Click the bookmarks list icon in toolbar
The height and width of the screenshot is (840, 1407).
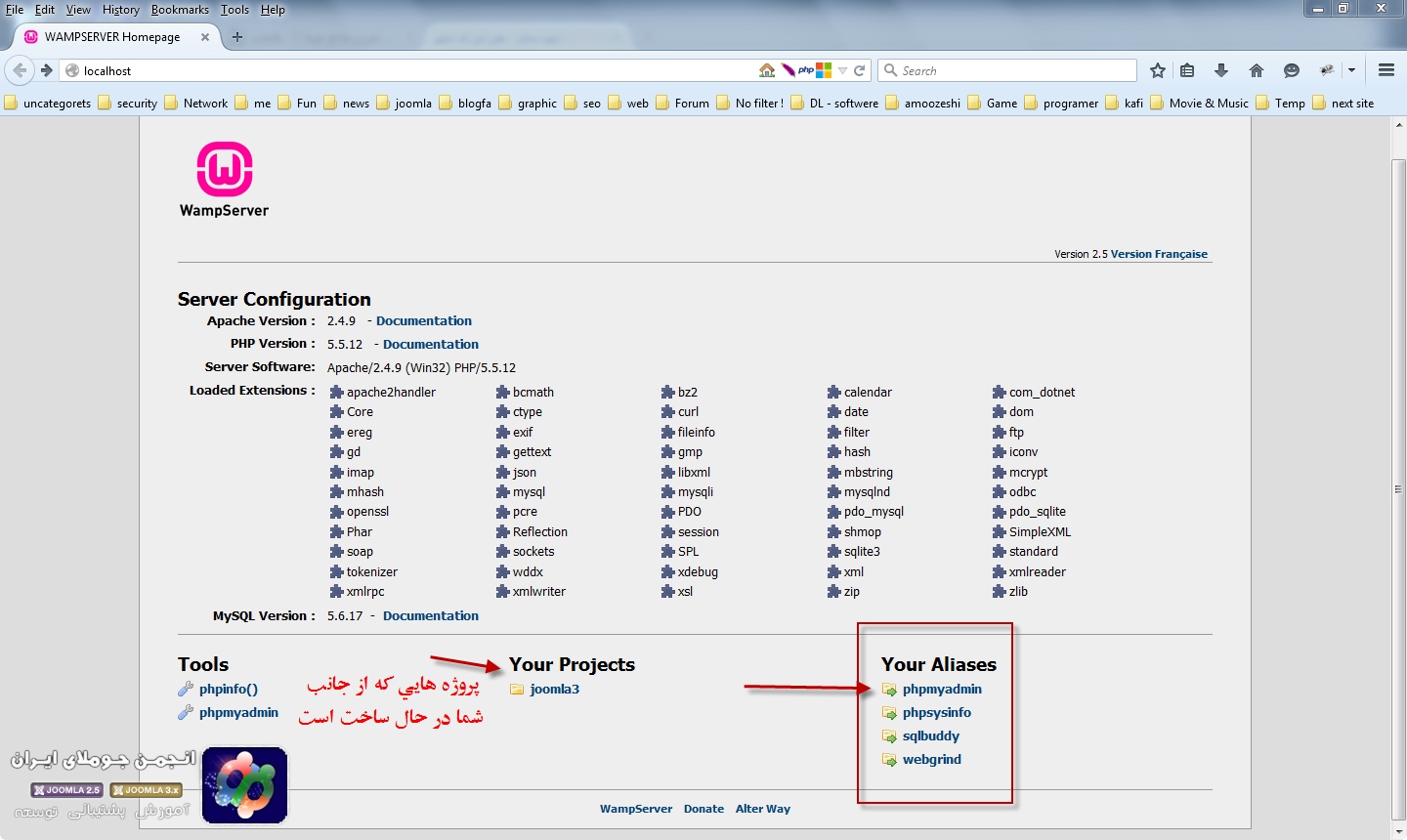(x=1187, y=70)
